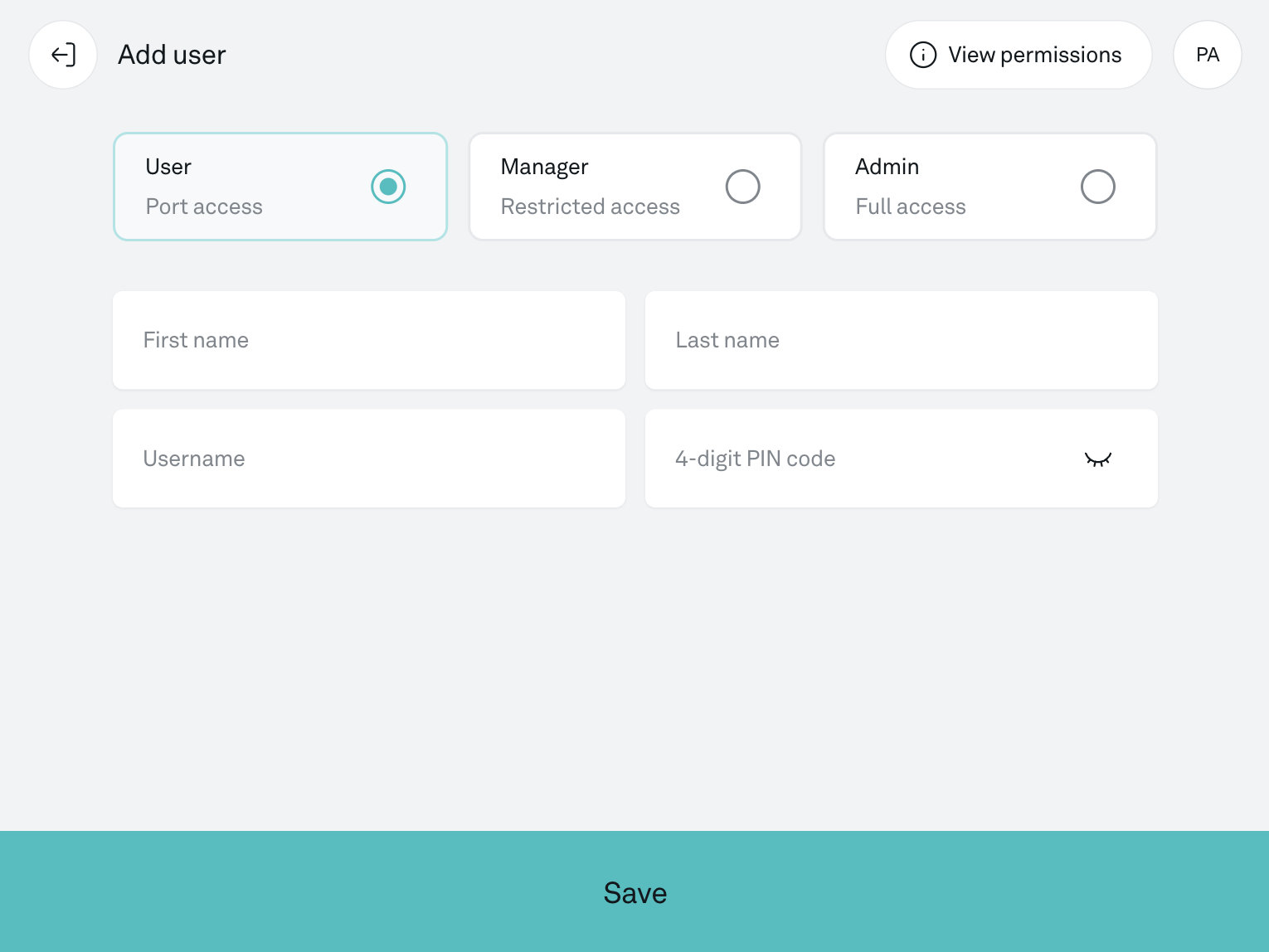Click the User role card title
Screen dimensions: 1269x952
[168, 167]
